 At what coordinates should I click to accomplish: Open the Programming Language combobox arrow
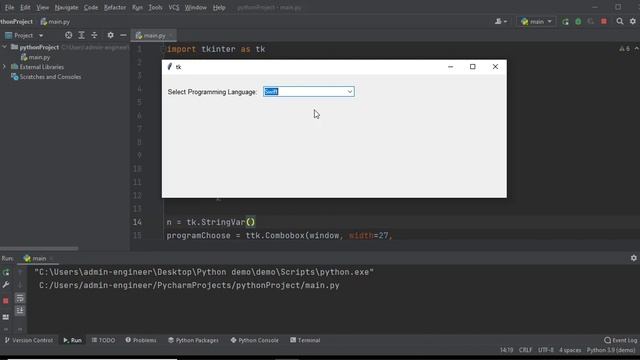tap(350, 92)
